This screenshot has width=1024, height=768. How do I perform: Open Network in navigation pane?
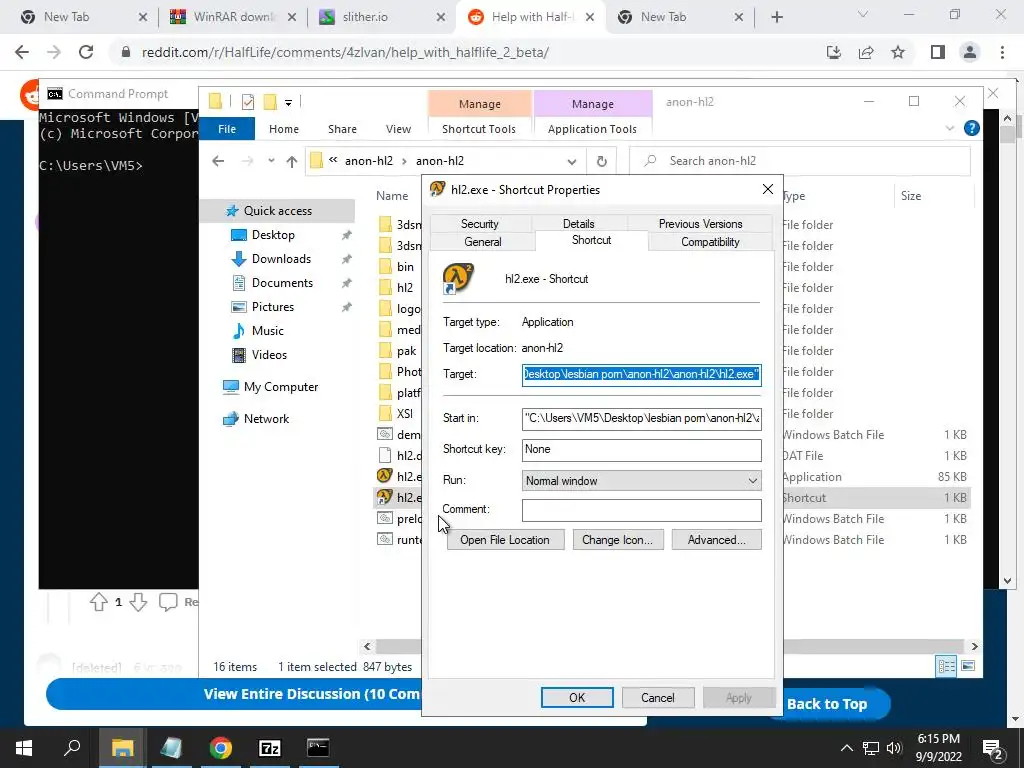tap(266, 419)
